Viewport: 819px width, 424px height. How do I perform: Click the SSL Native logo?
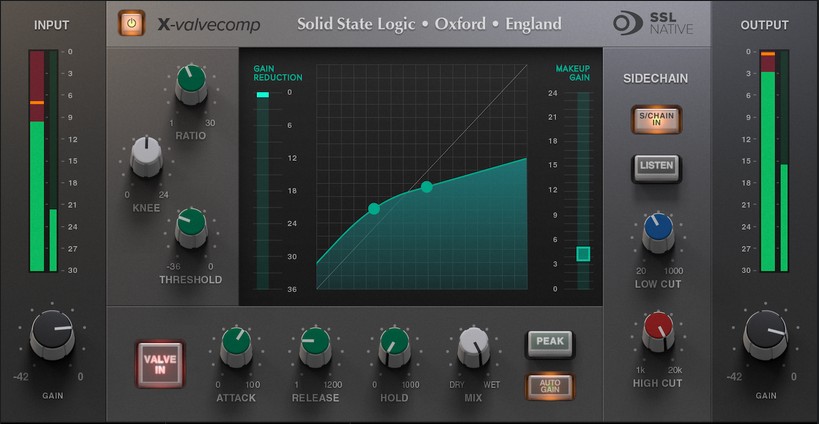point(653,23)
